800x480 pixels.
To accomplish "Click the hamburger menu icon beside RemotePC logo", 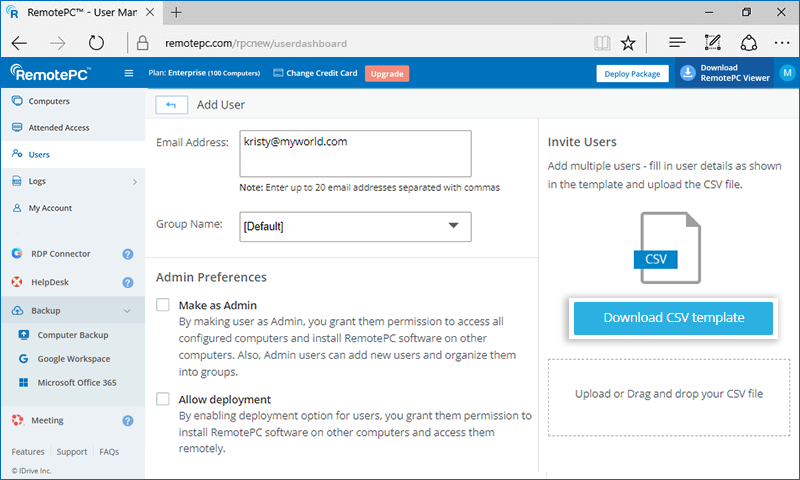I will point(128,73).
